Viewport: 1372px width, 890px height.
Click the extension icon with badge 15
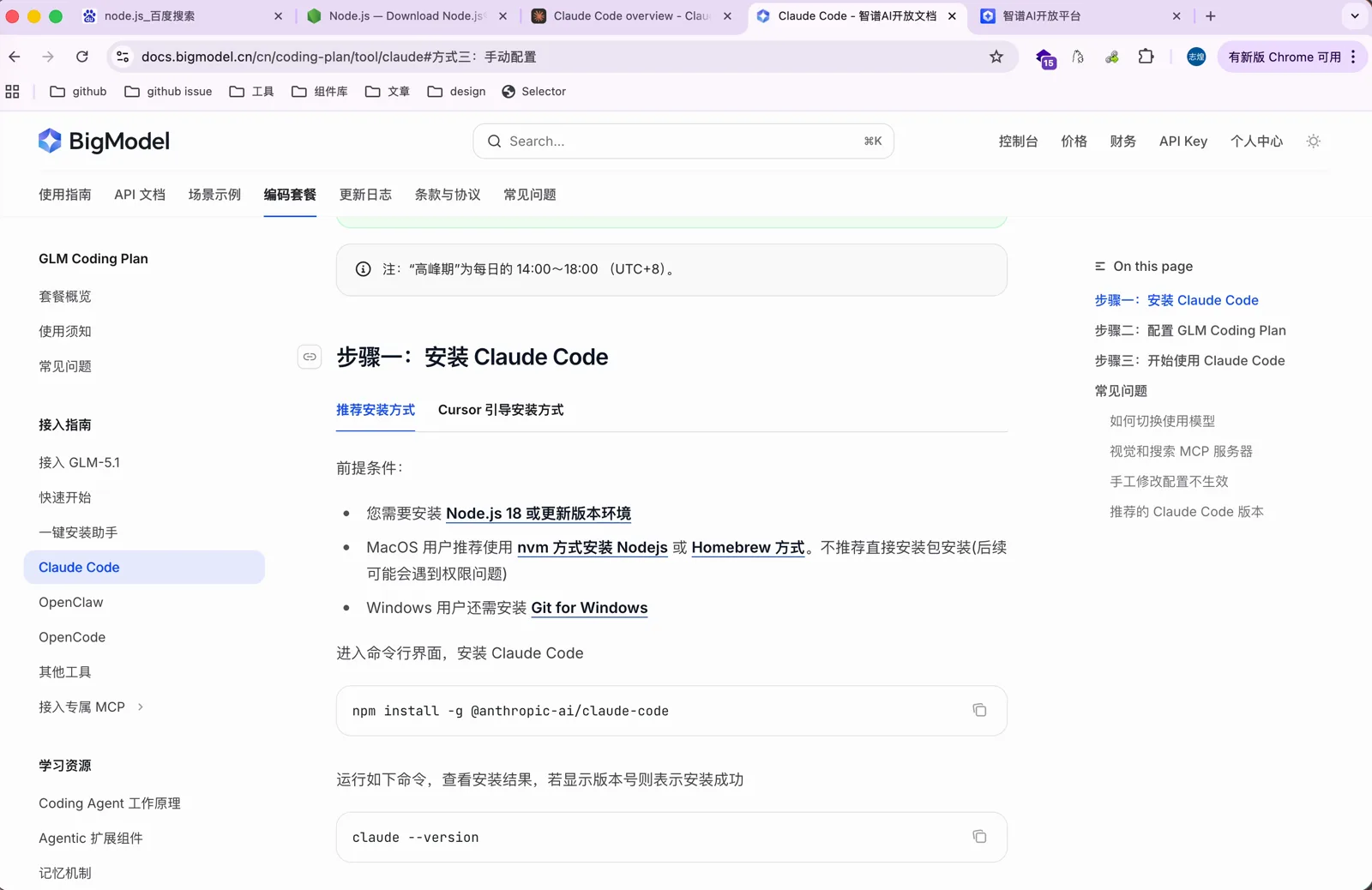point(1045,58)
